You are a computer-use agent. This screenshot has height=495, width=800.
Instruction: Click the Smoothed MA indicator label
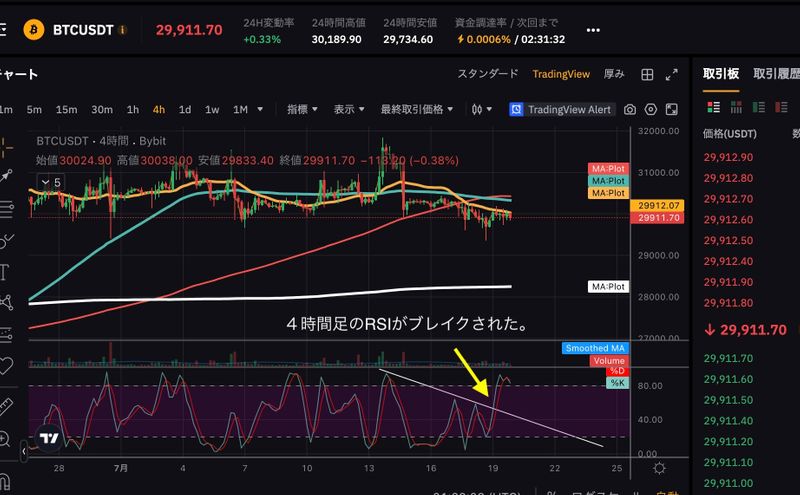pos(595,348)
